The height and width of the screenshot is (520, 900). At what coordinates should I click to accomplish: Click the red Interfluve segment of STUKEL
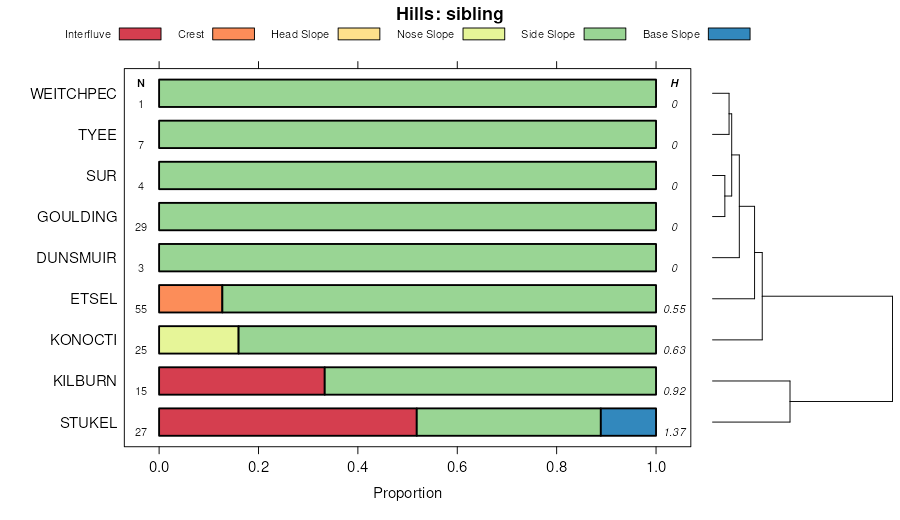pos(287,422)
